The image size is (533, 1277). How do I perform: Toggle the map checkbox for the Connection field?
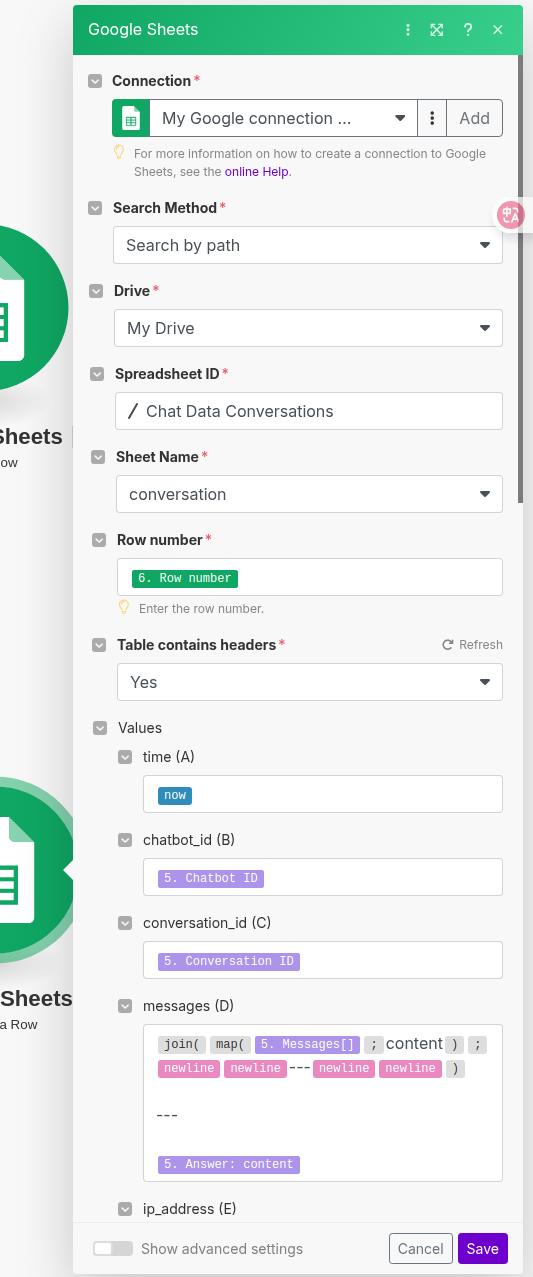pyautogui.click(x=95, y=81)
